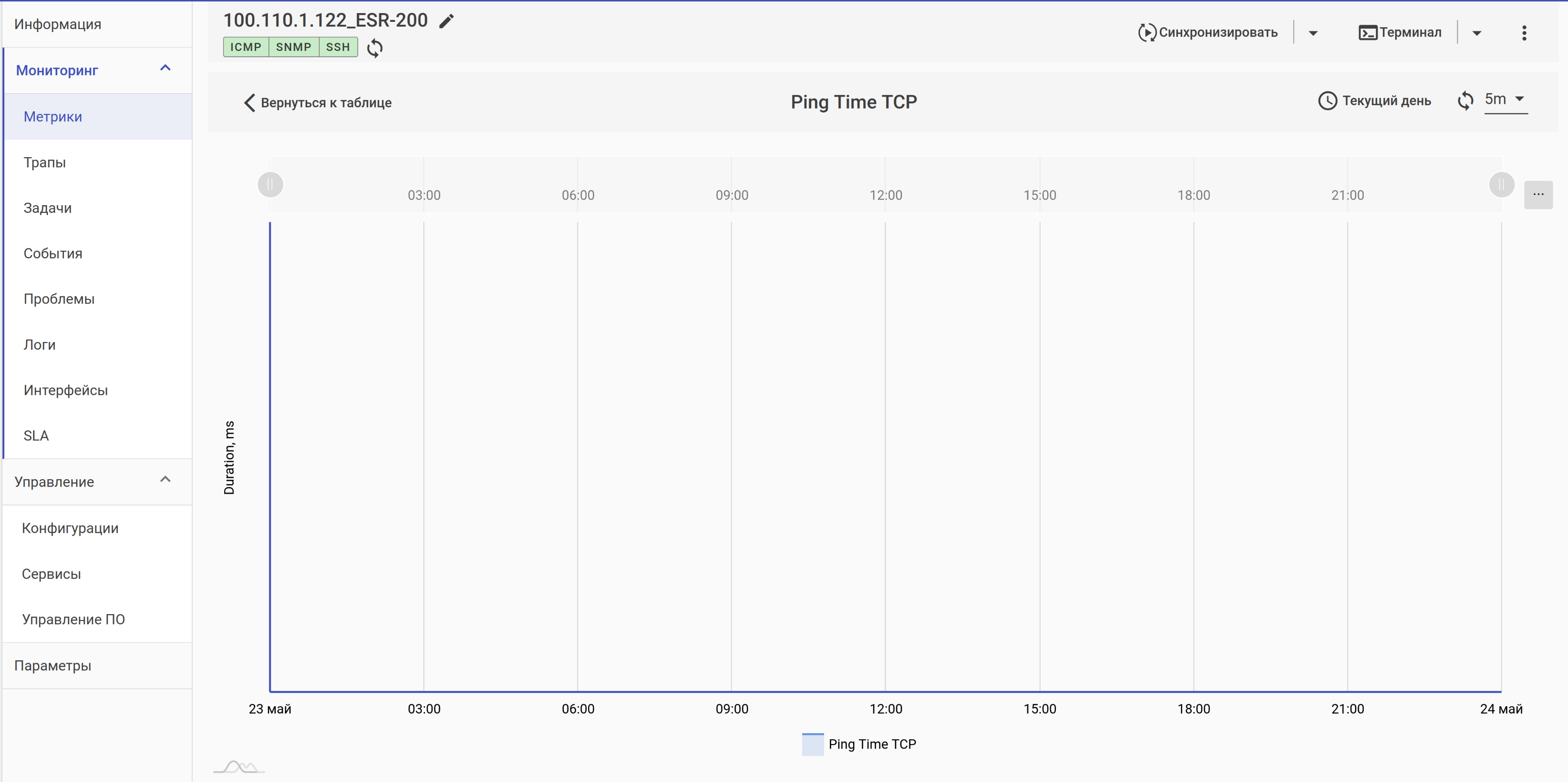Refresh protocol status next to SSH badge
This screenshot has height=782, width=1568.
375,48
